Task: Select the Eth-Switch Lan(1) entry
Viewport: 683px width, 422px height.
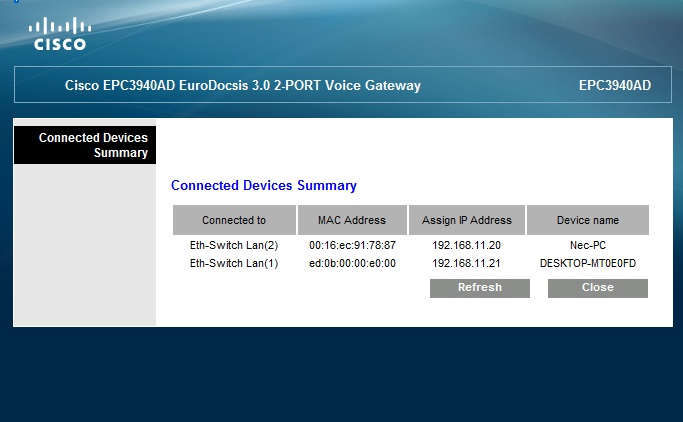Action: [x=234, y=263]
